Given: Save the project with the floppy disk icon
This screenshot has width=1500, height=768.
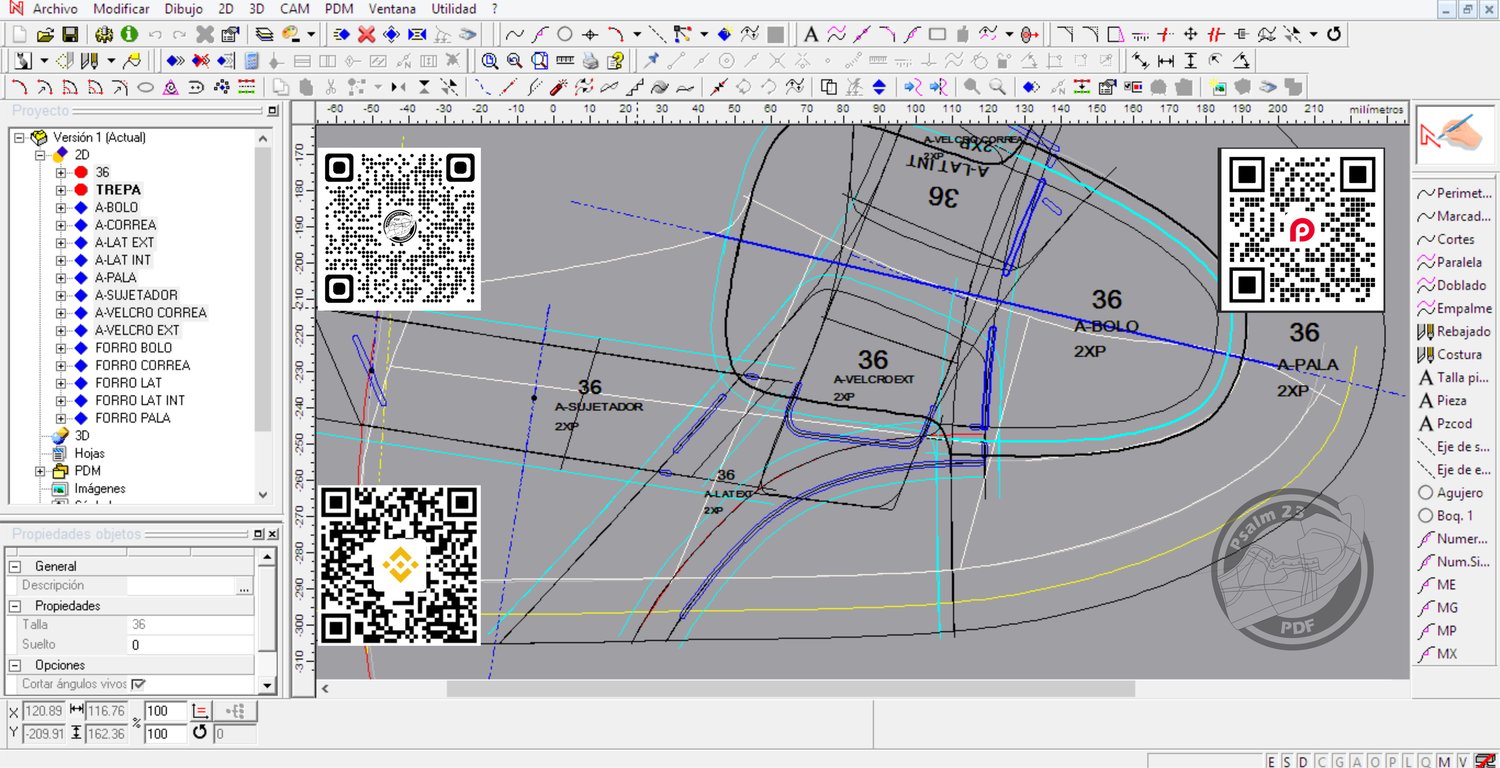Looking at the screenshot, I should [x=70, y=34].
